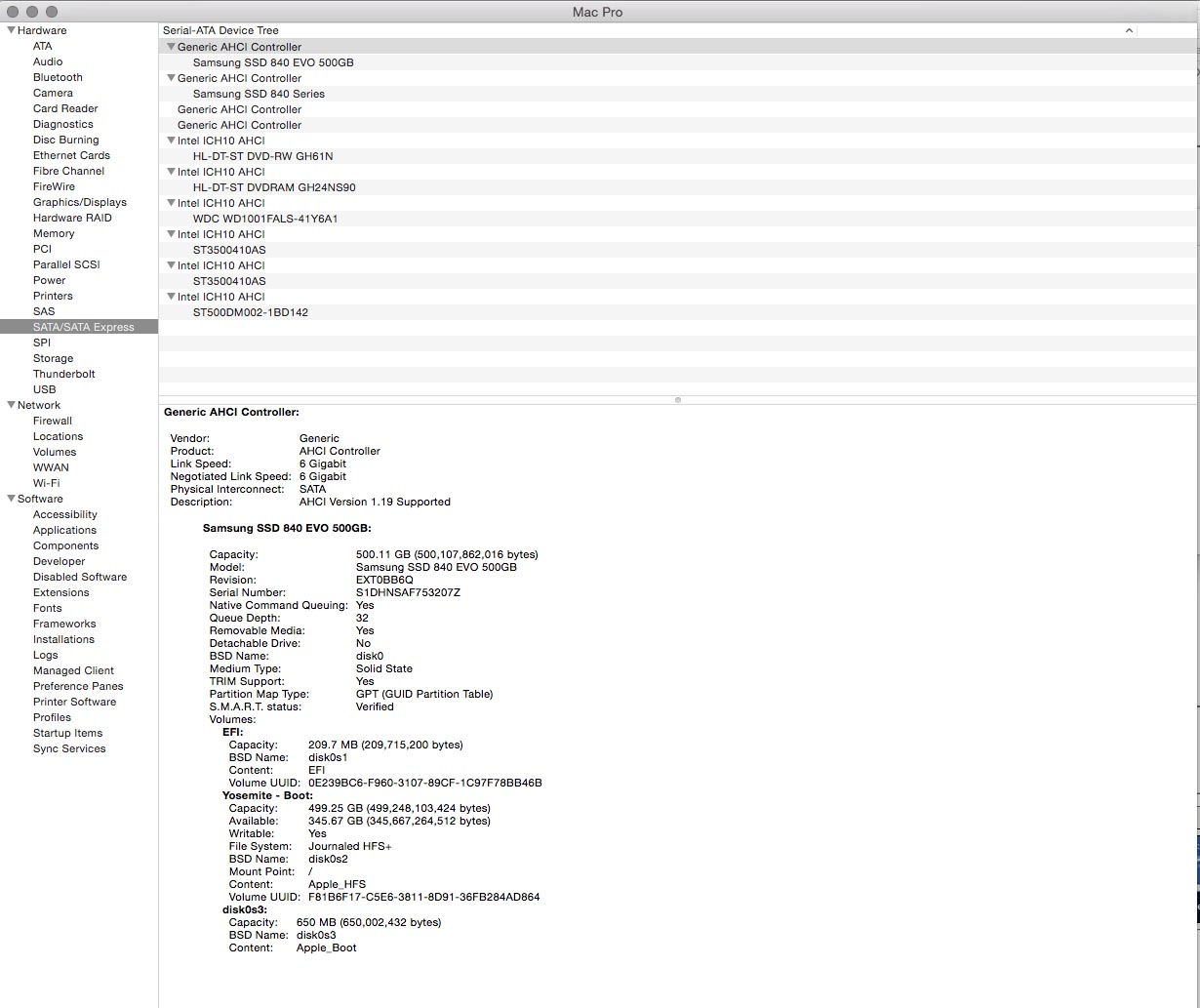Screen dimensions: 1200x1008
Task: View Disabled Software list
Action: pyautogui.click(x=80, y=577)
